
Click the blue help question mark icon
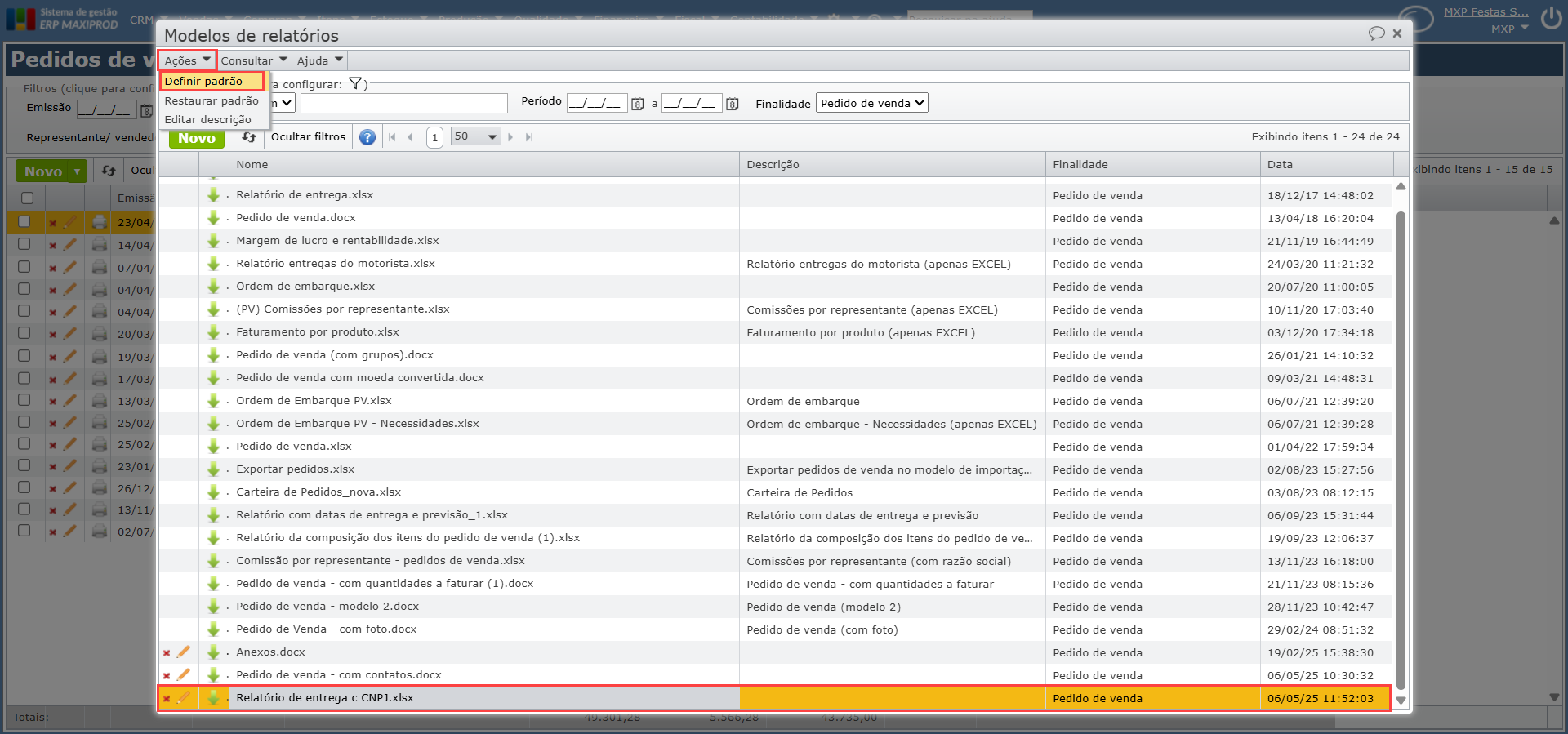point(367,137)
